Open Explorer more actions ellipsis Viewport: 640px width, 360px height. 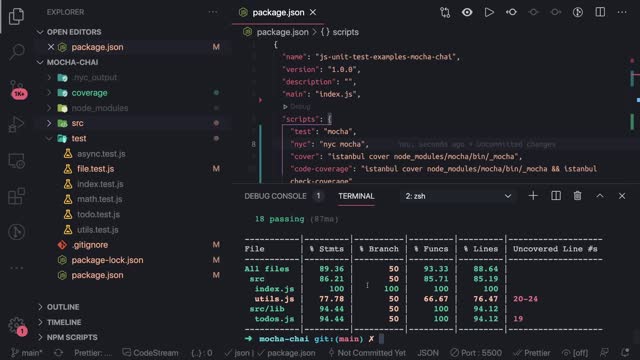coord(213,12)
